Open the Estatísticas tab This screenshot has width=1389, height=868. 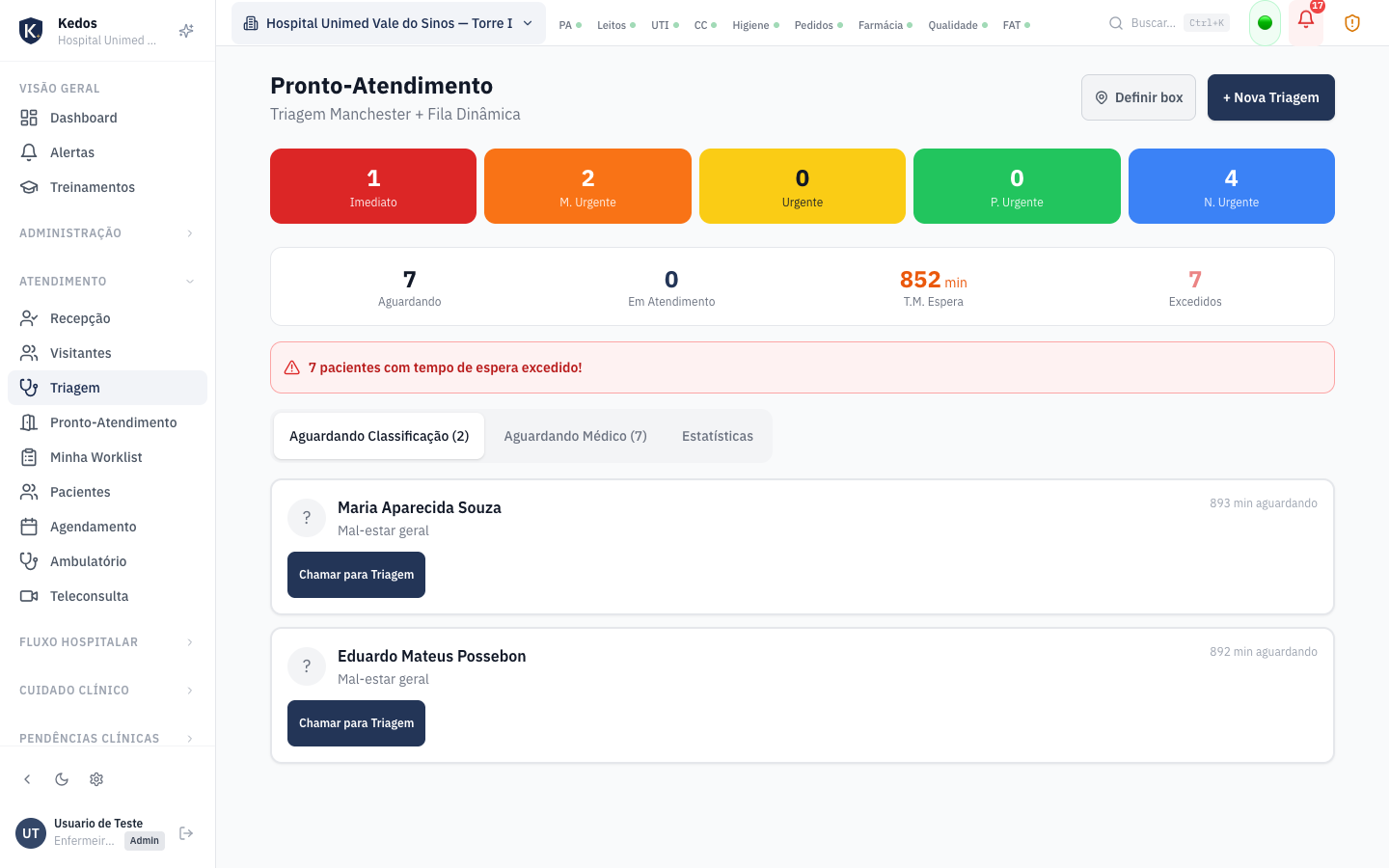point(718,436)
